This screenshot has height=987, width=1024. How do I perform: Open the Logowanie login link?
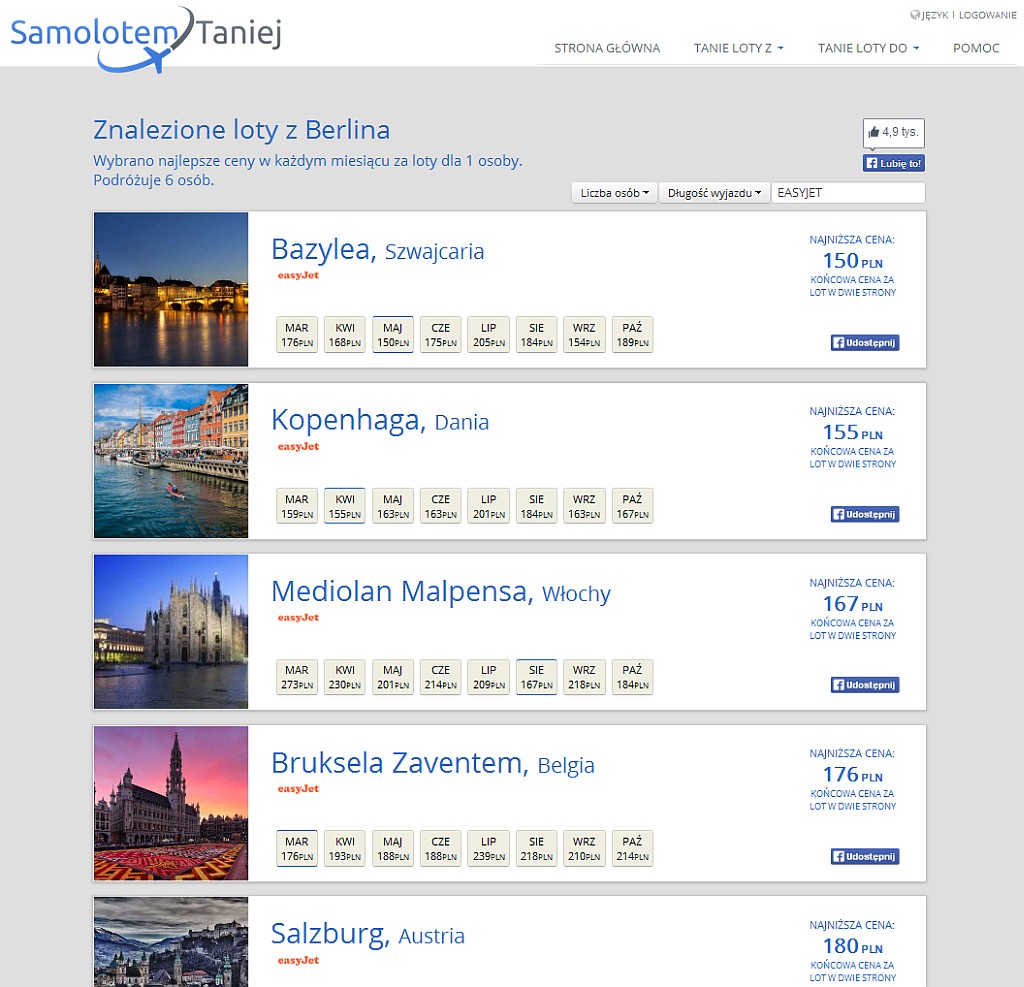click(x=987, y=15)
